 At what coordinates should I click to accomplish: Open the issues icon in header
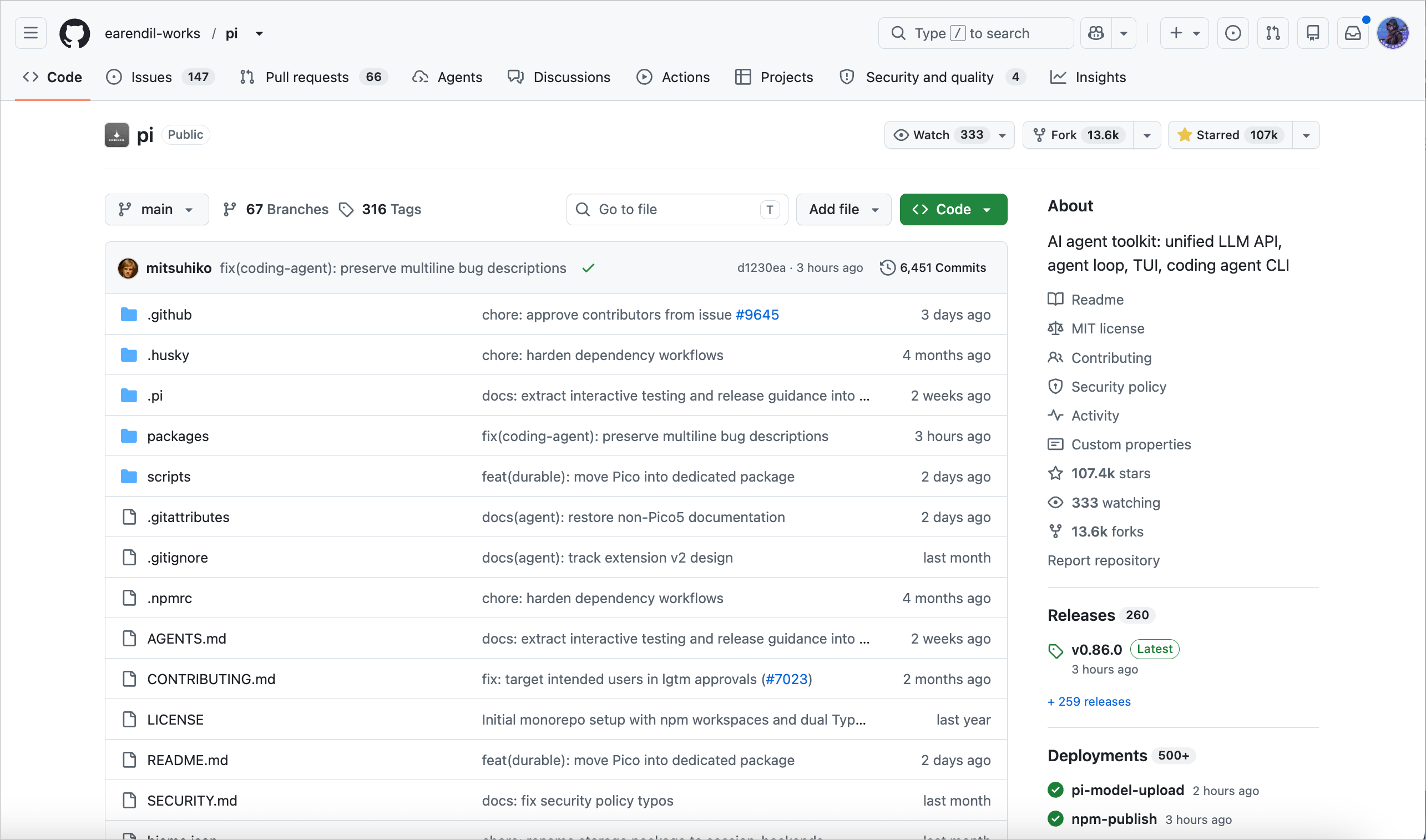[1233, 33]
